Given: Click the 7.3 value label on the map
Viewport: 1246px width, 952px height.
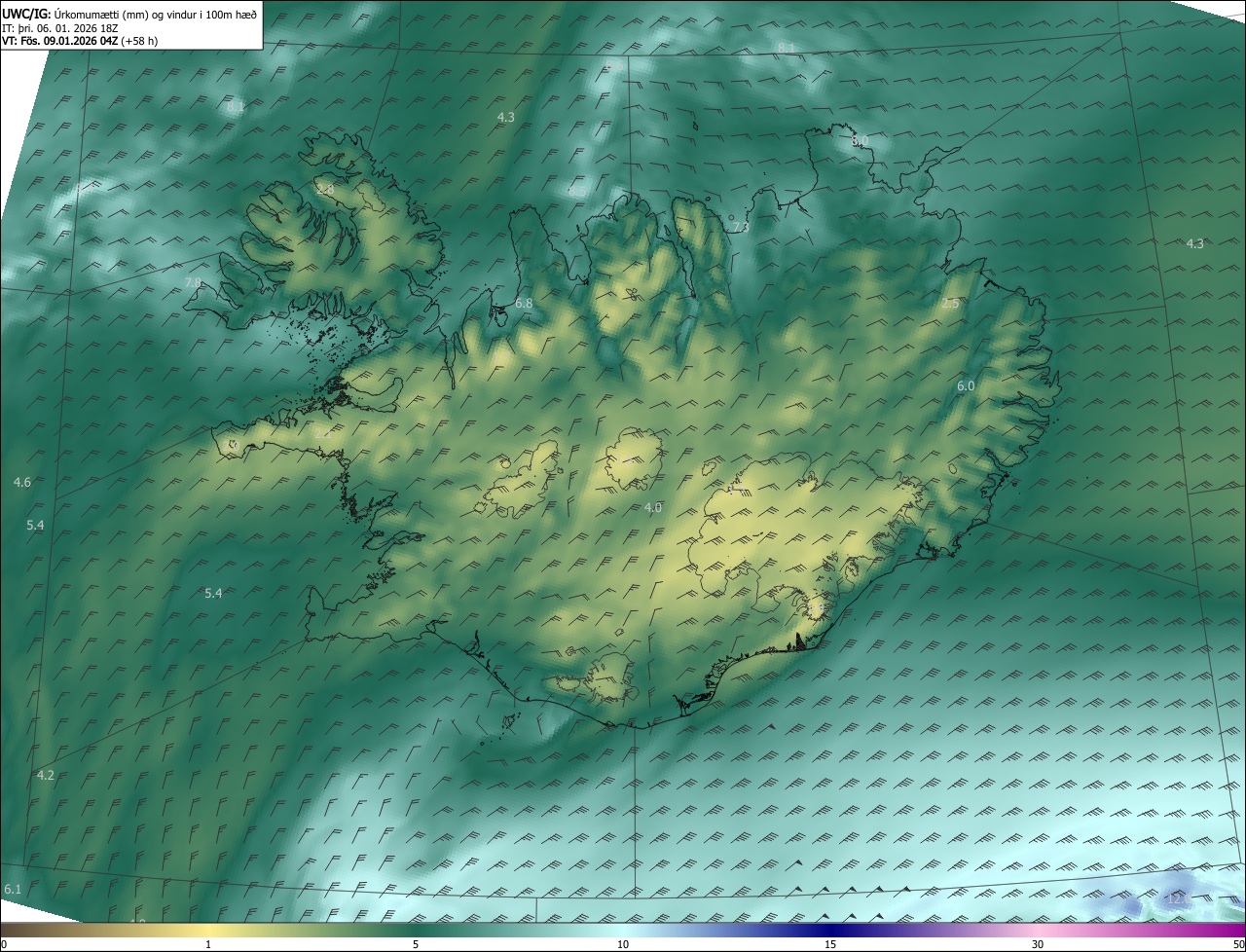Looking at the screenshot, I should [740, 227].
